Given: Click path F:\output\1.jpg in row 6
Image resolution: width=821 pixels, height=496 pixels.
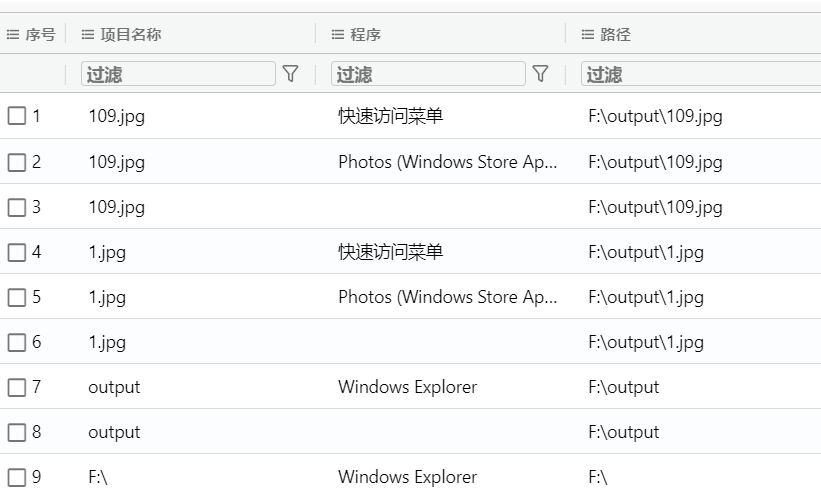Looking at the screenshot, I should tap(646, 343).
